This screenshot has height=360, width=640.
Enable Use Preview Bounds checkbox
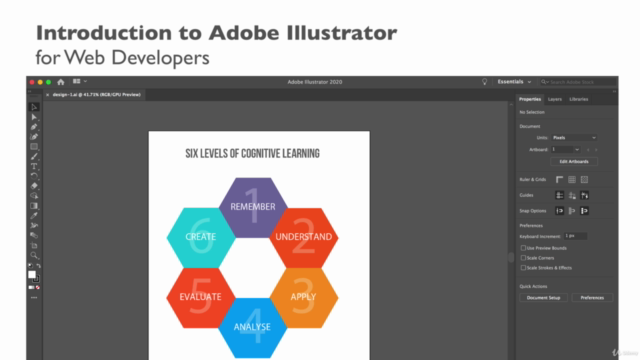[523, 248]
